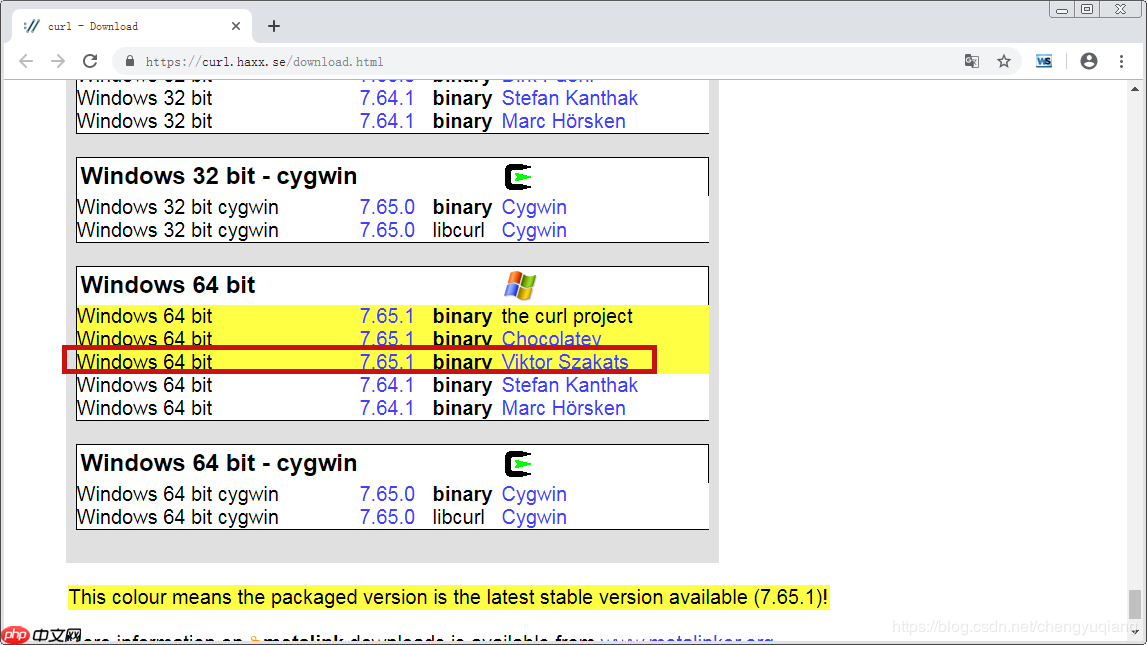Close the curl - Download tab
This screenshot has width=1147, height=645.
point(236,26)
